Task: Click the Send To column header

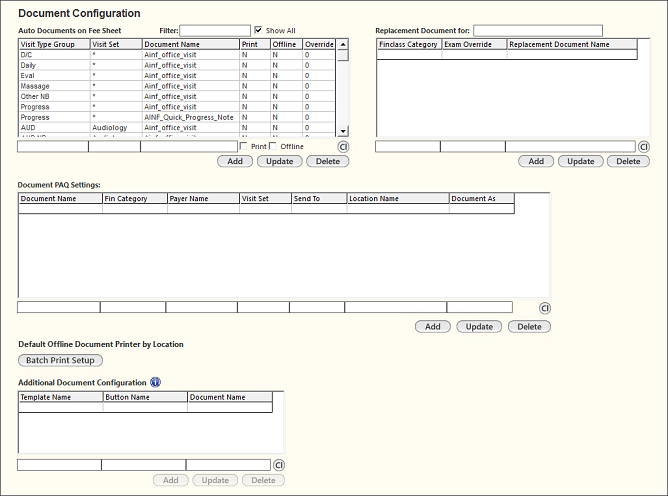Action: (x=319, y=199)
